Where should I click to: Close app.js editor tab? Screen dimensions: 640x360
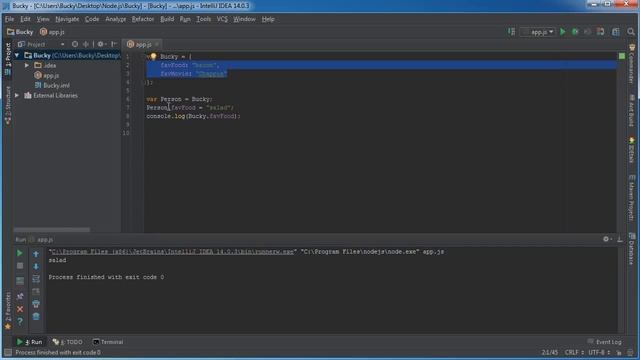tap(157, 44)
